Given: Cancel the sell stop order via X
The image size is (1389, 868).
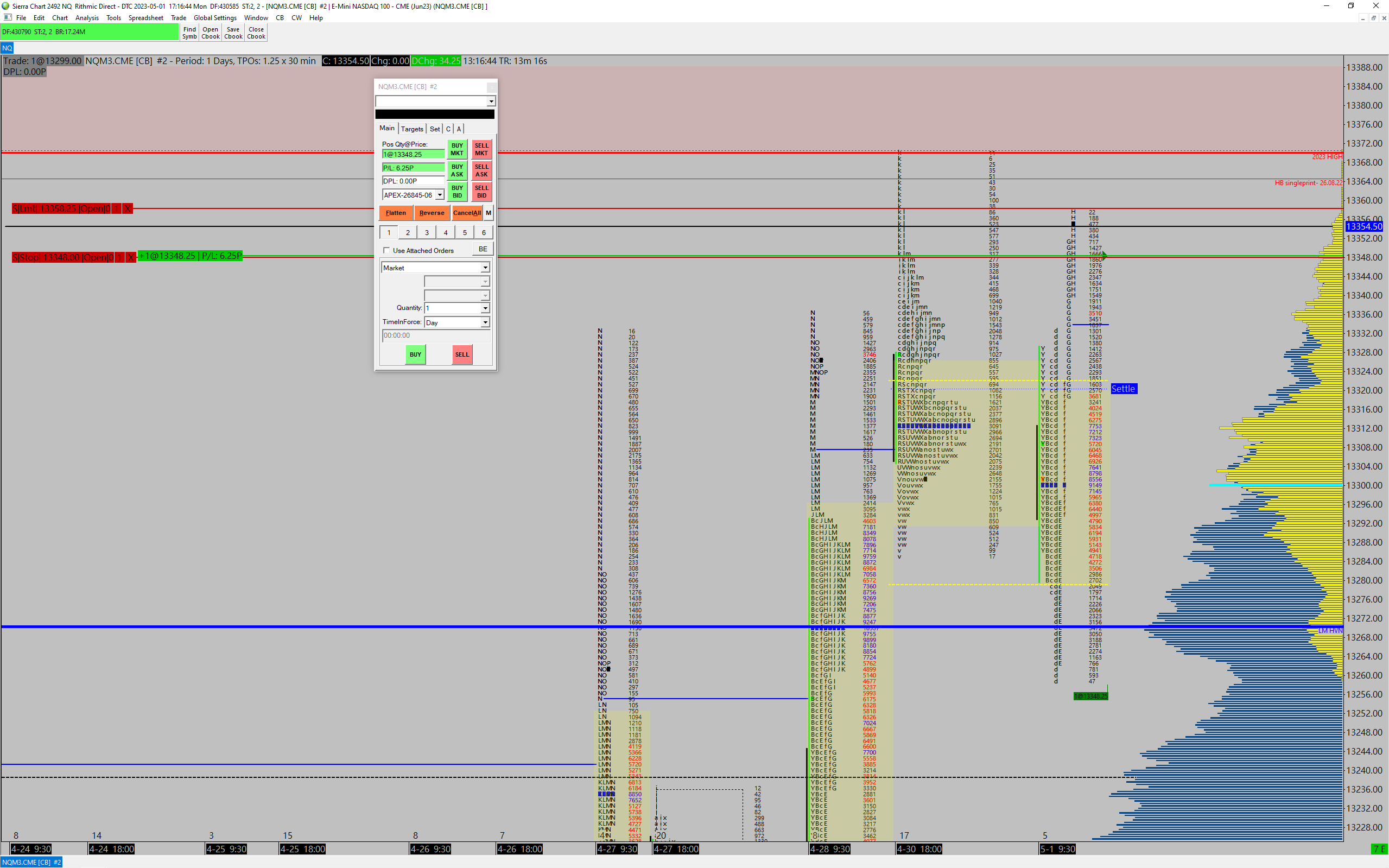Looking at the screenshot, I should [131, 257].
